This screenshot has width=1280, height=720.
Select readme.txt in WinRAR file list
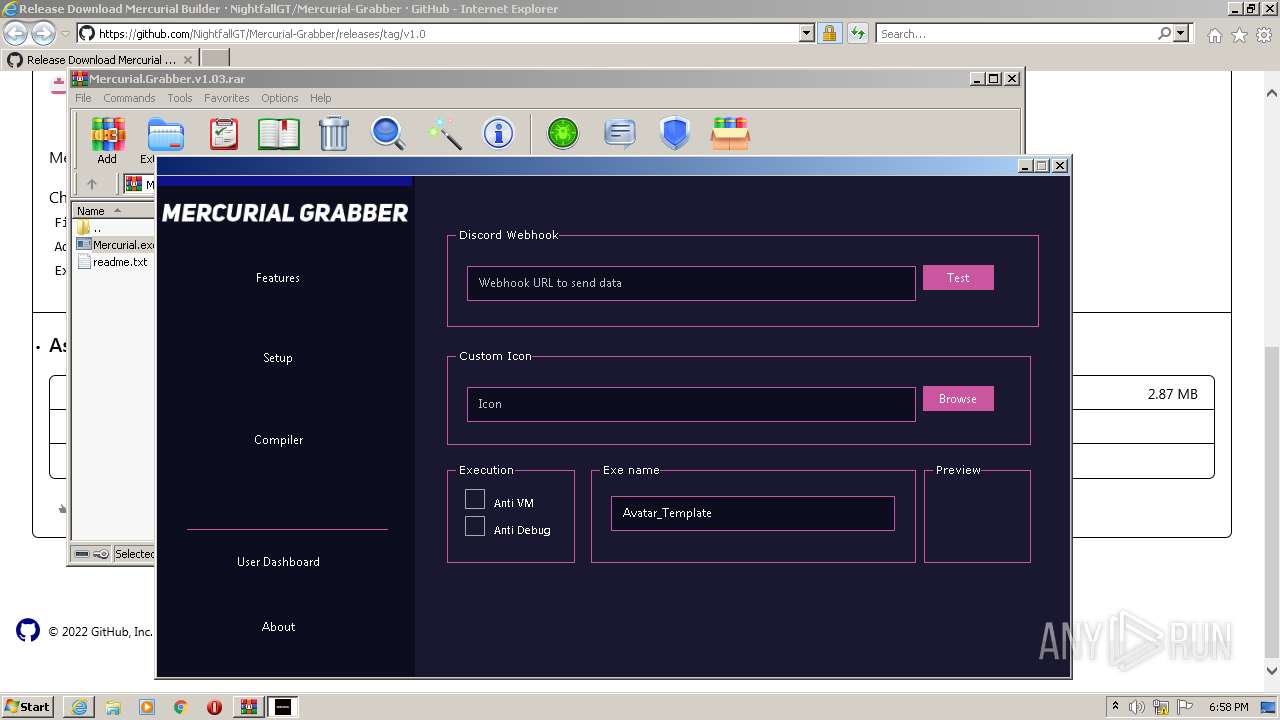(112, 262)
